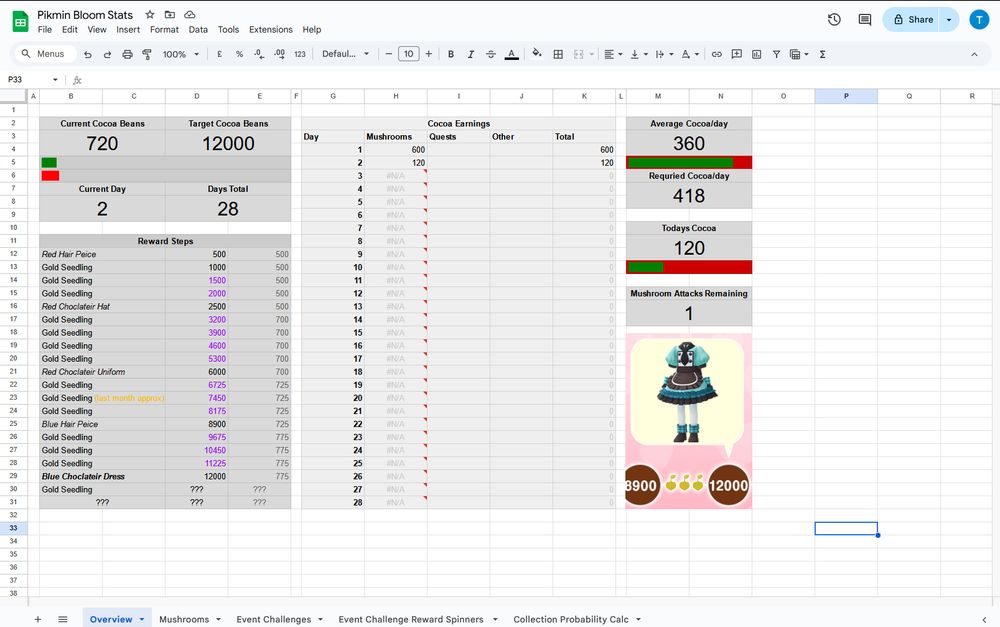
Task: Open the Data menu
Action: coord(198,29)
